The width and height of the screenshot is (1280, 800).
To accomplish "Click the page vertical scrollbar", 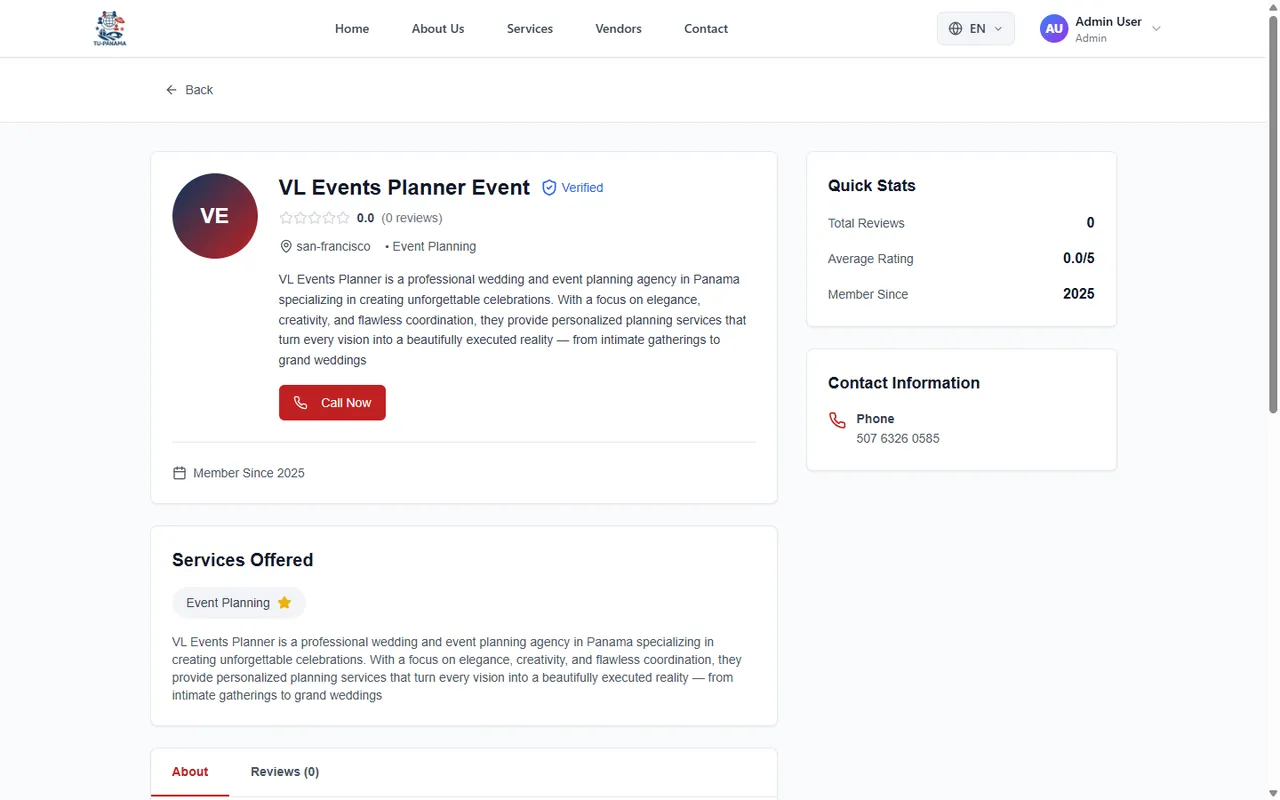I will [1273, 215].
